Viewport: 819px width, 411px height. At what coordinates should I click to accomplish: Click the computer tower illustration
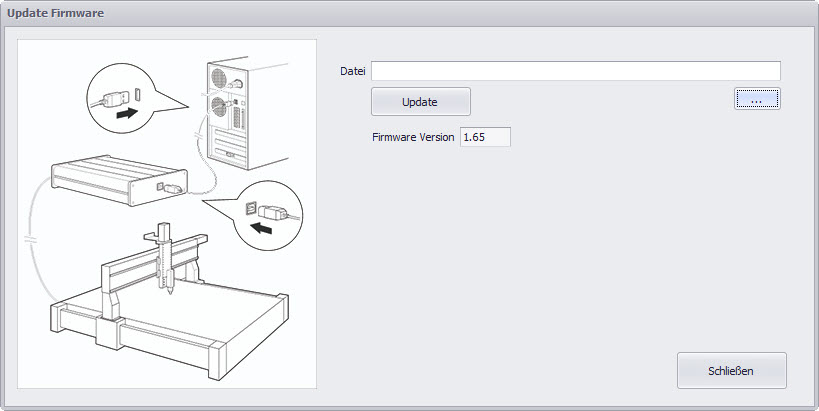[247, 112]
